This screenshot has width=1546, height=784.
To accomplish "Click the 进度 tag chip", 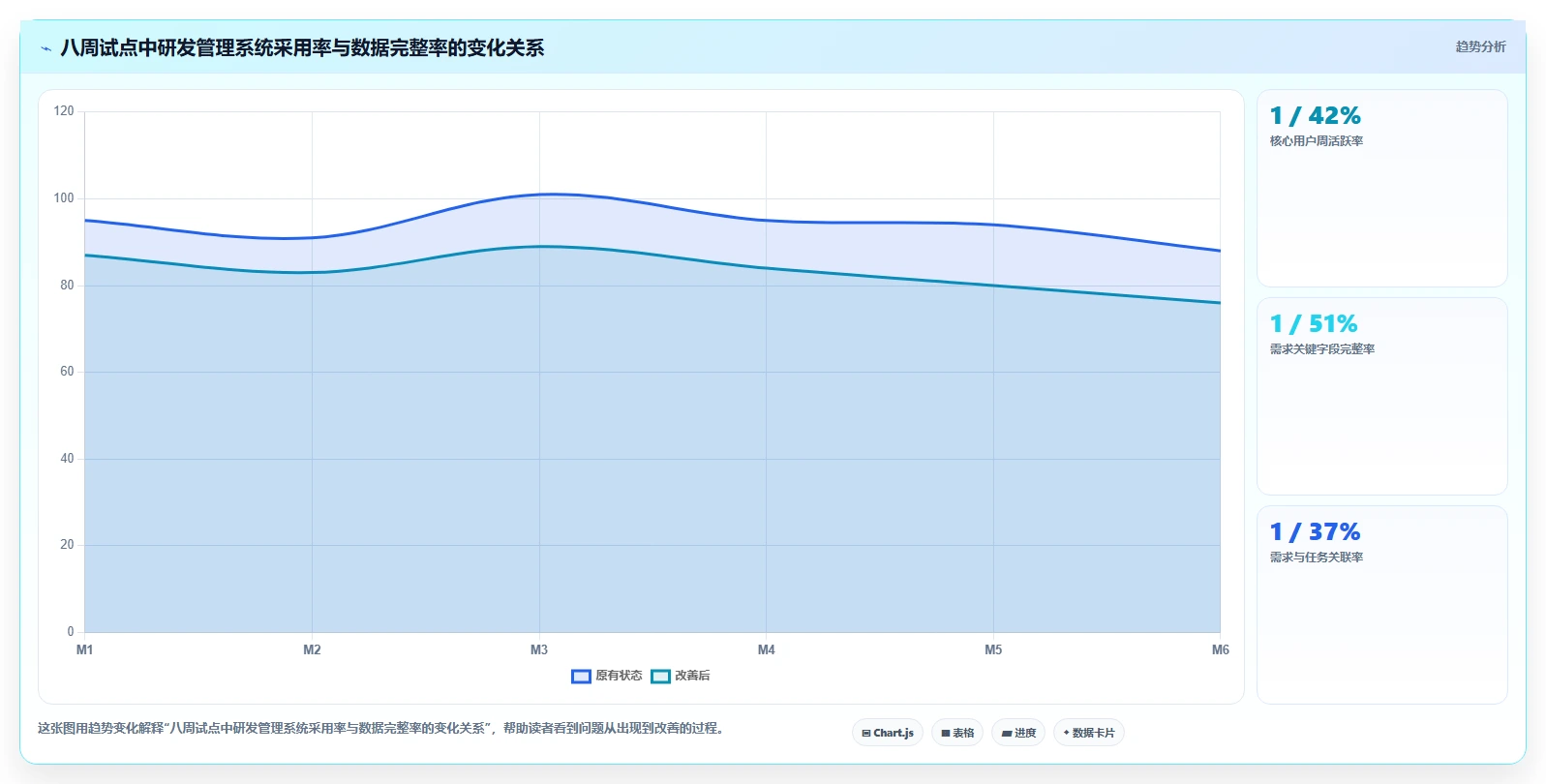I will coord(1018,733).
